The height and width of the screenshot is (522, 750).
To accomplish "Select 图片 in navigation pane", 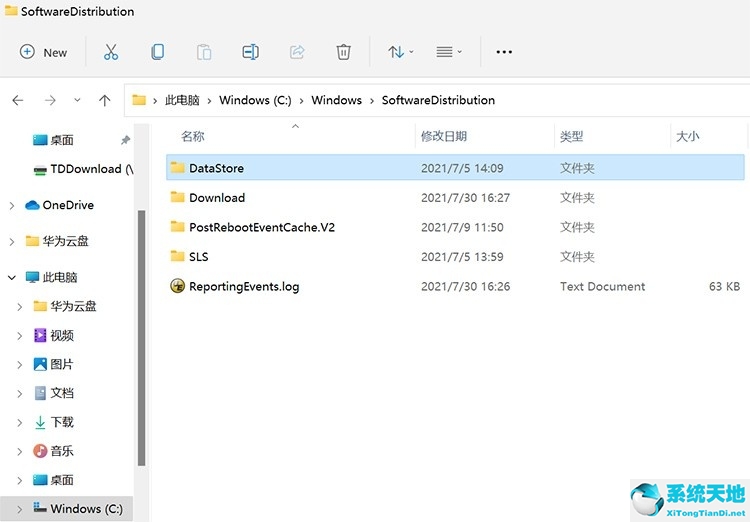I will click(54, 365).
